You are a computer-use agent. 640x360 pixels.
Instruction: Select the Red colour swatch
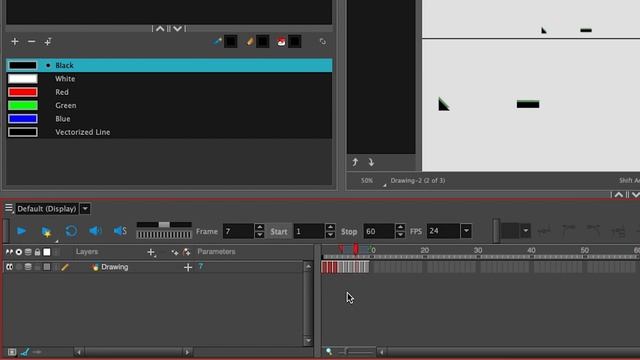(23, 92)
